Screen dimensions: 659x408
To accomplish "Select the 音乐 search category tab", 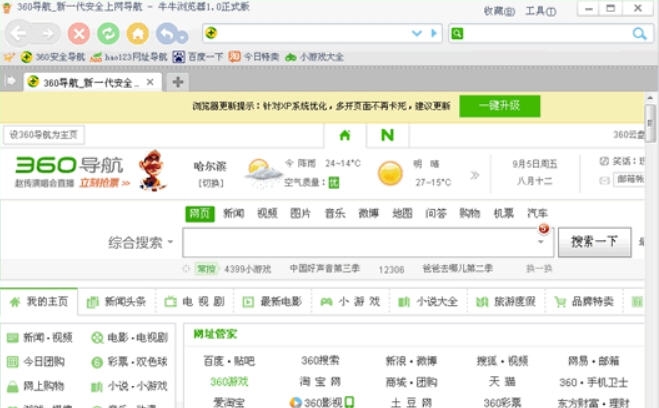I will coord(335,213).
